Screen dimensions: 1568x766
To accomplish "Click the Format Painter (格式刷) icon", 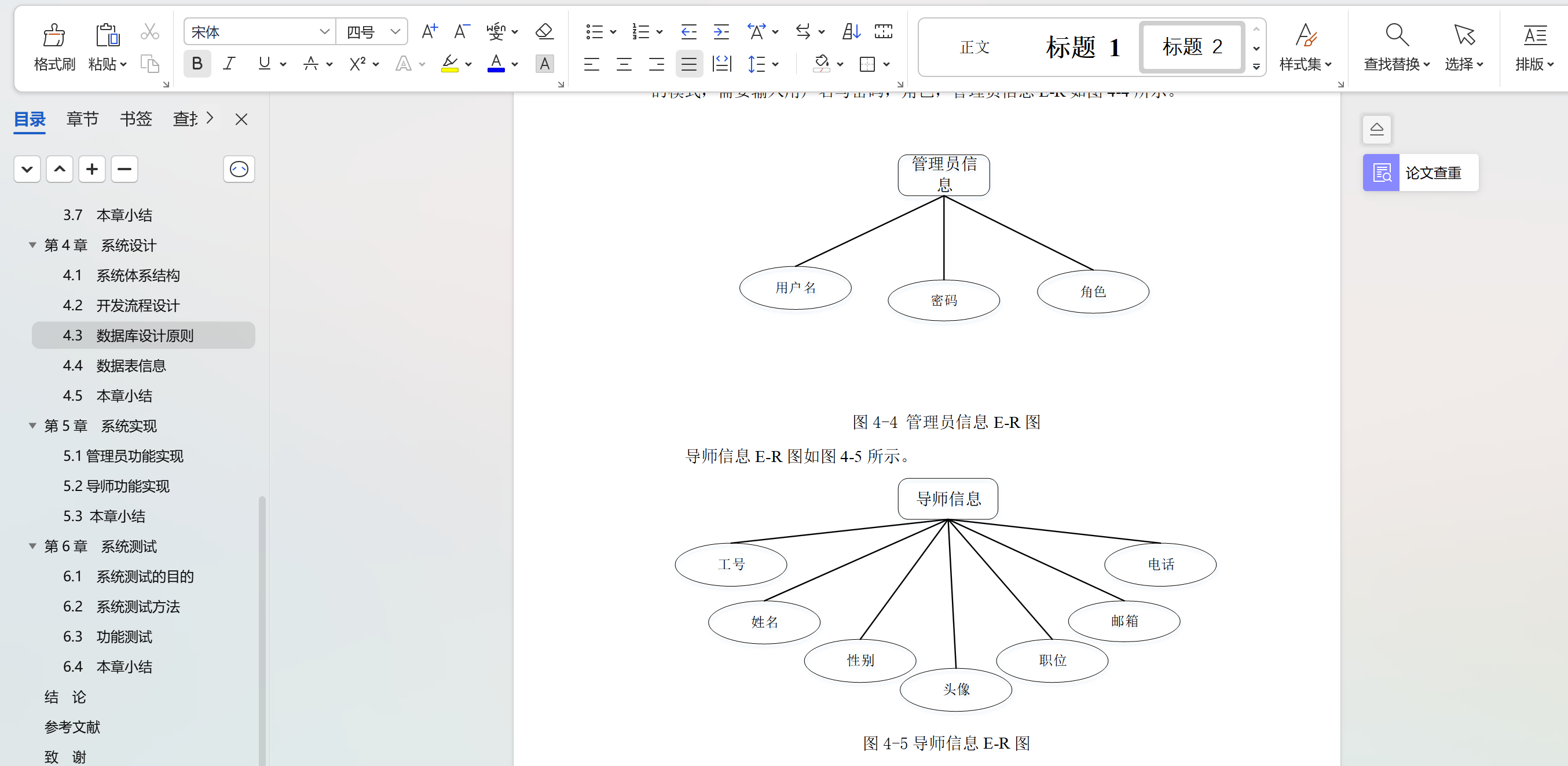I will 54,35.
